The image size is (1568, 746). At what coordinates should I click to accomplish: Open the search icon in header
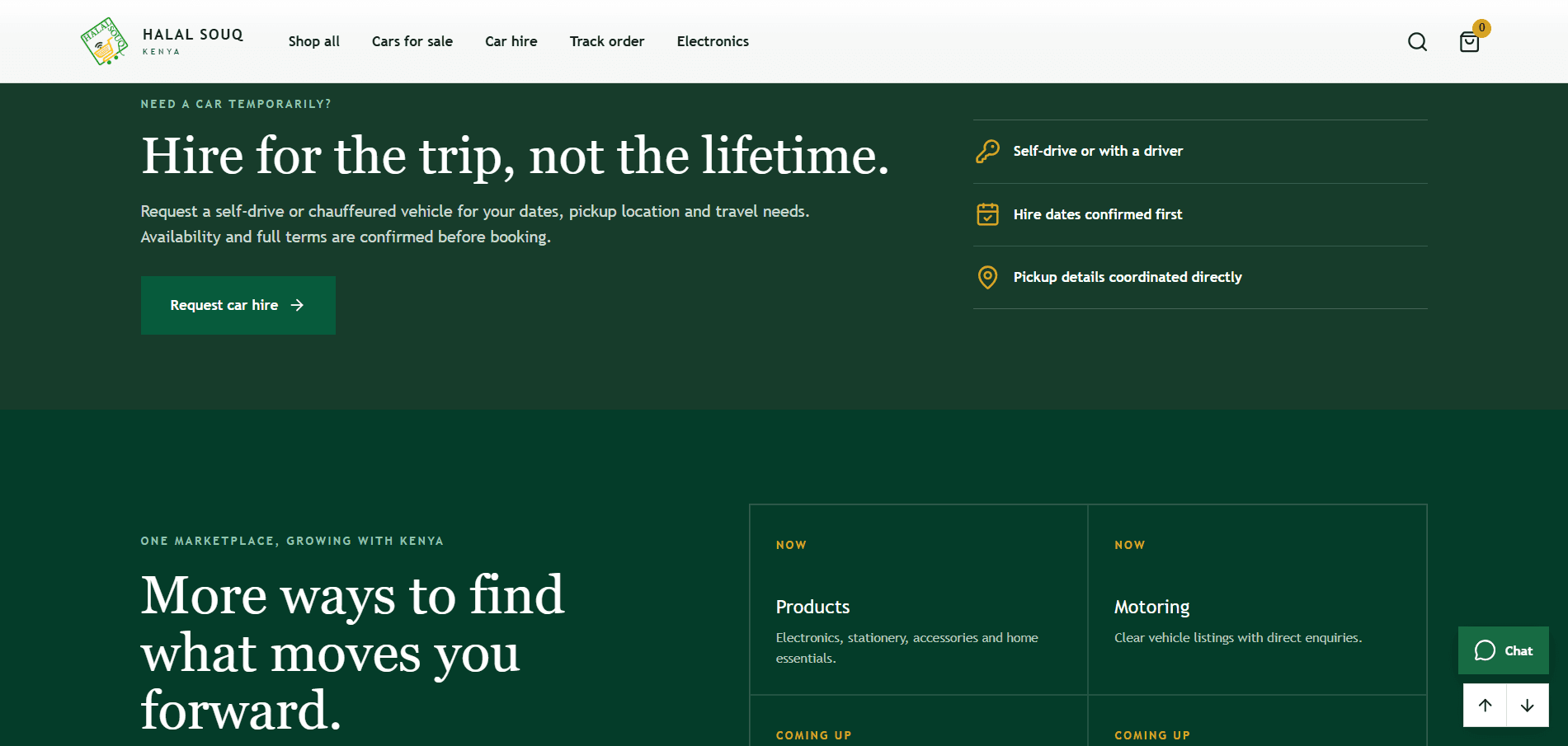[1417, 42]
